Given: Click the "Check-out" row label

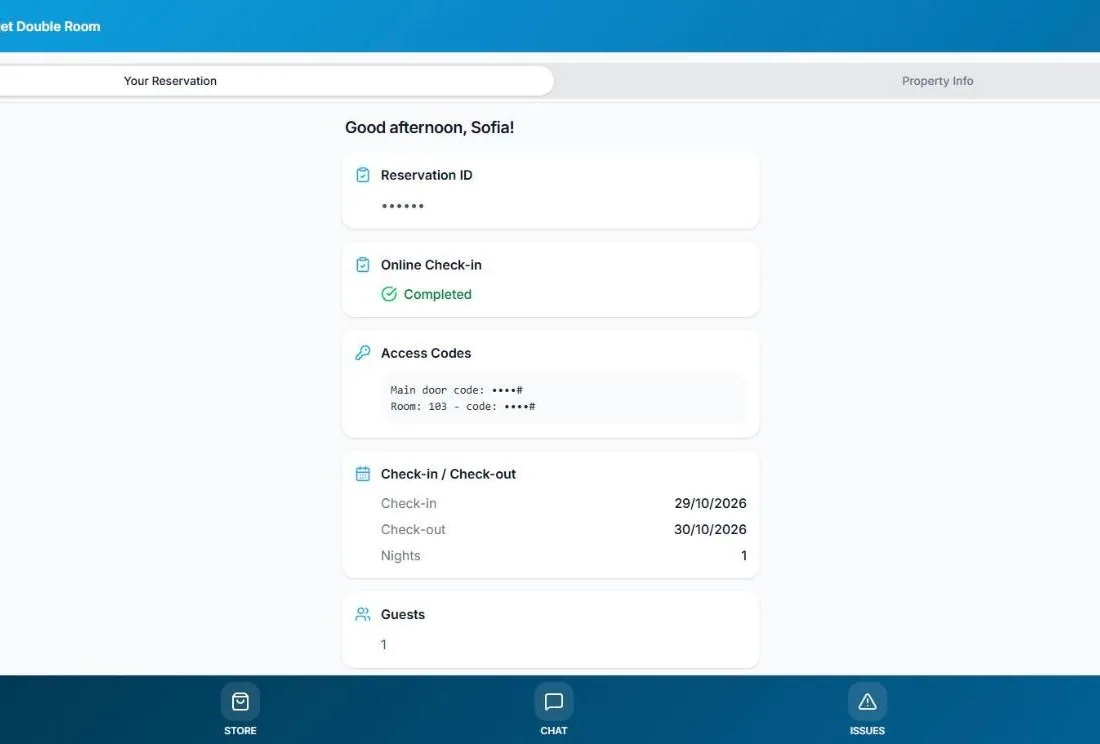Looking at the screenshot, I should click(413, 529).
